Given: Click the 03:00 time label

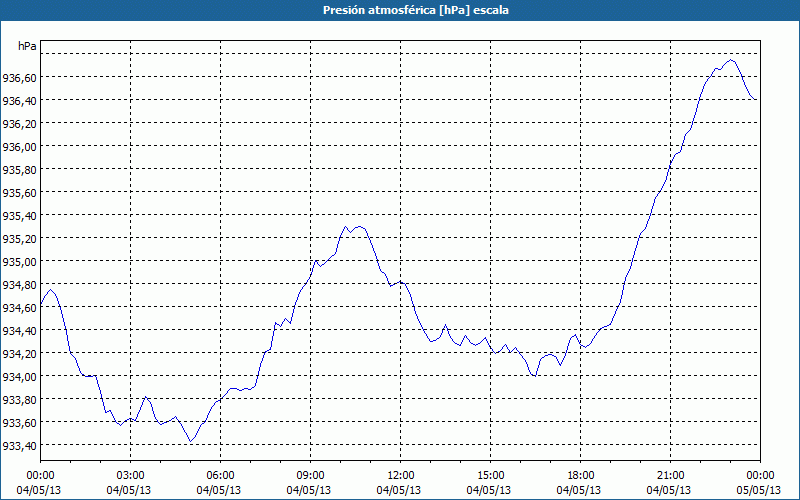Looking at the screenshot, I should (x=131, y=476).
